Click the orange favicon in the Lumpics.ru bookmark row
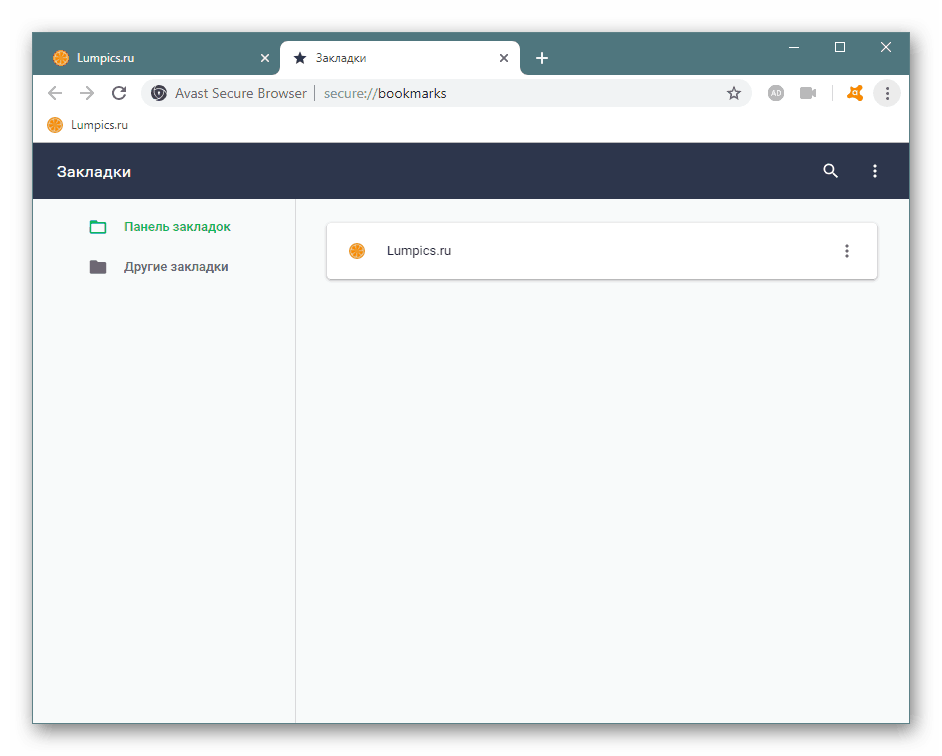 coord(357,251)
